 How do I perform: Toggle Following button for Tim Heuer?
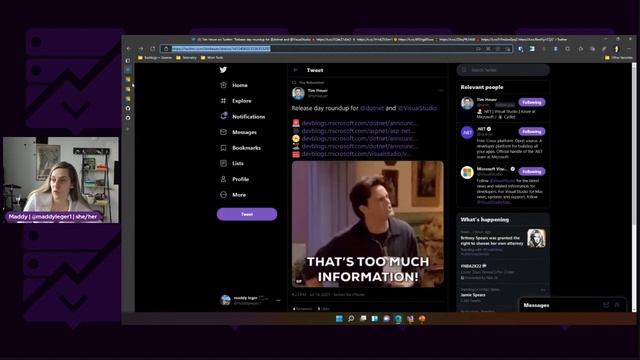[x=532, y=102]
